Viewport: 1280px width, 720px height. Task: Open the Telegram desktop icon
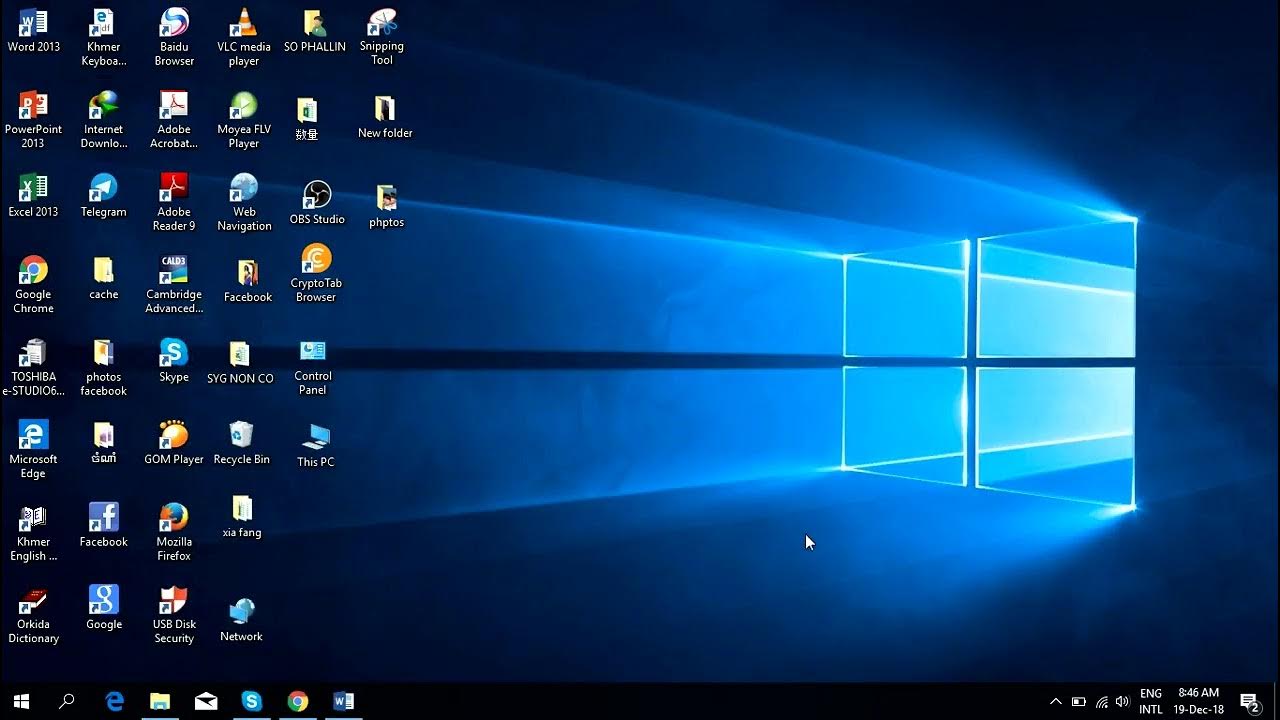coord(103,196)
